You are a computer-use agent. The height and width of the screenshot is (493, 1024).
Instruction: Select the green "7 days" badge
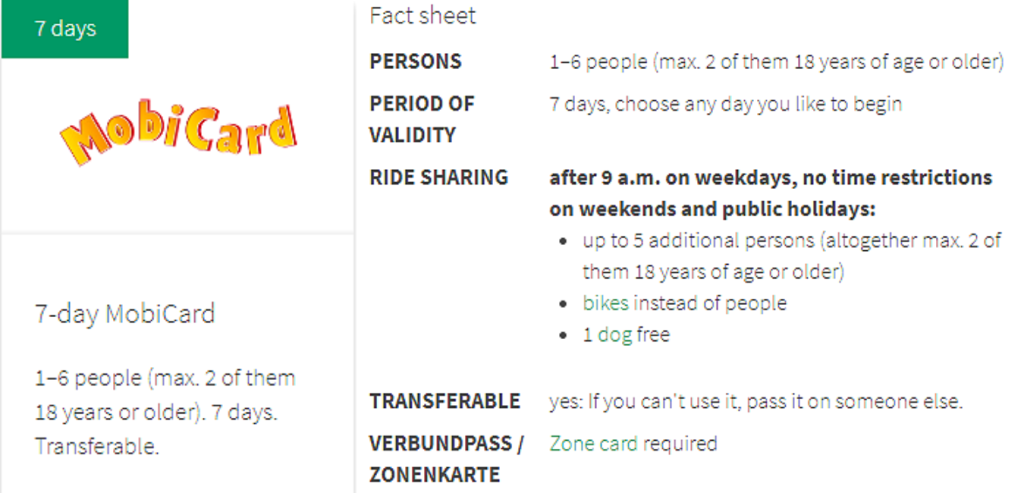click(65, 29)
